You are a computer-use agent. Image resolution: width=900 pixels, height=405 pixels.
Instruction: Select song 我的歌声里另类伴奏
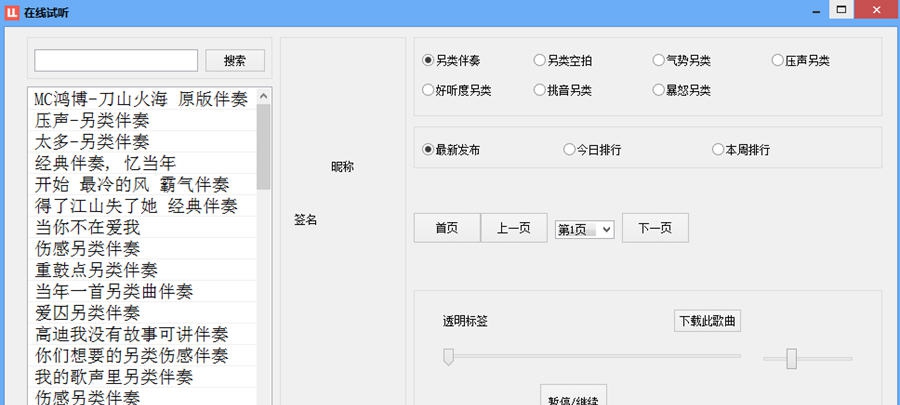tap(141, 377)
